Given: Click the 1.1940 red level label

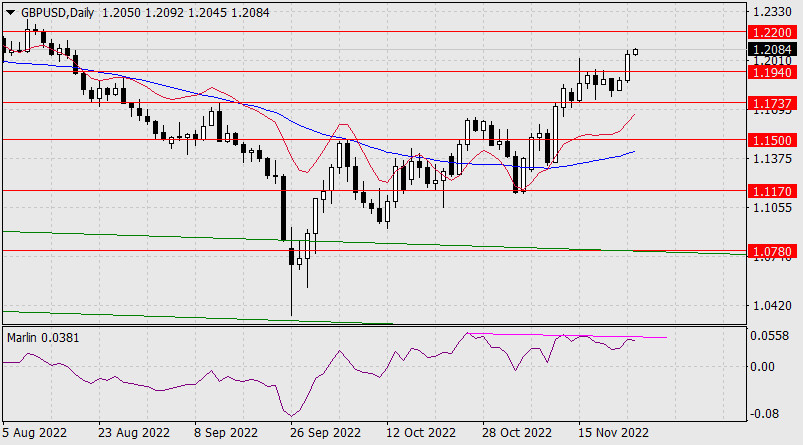Looking at the screenshot, I should pos(772,72).
